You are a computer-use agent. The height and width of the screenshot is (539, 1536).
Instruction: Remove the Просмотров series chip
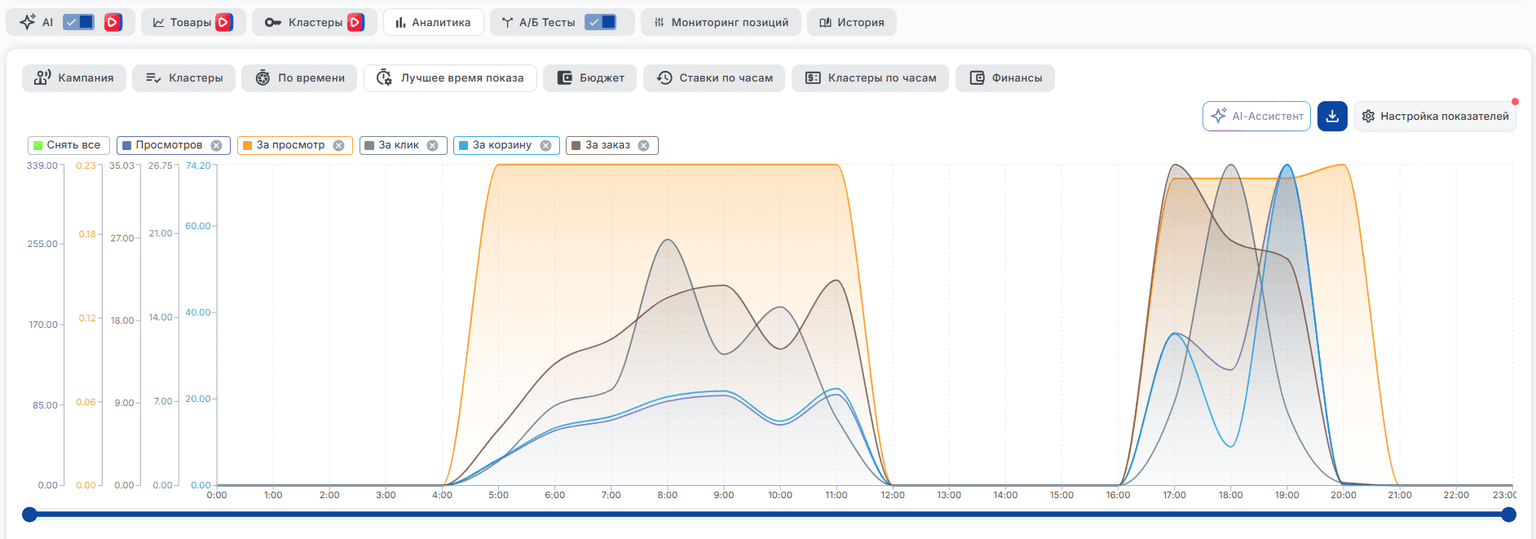pos(216,145)
